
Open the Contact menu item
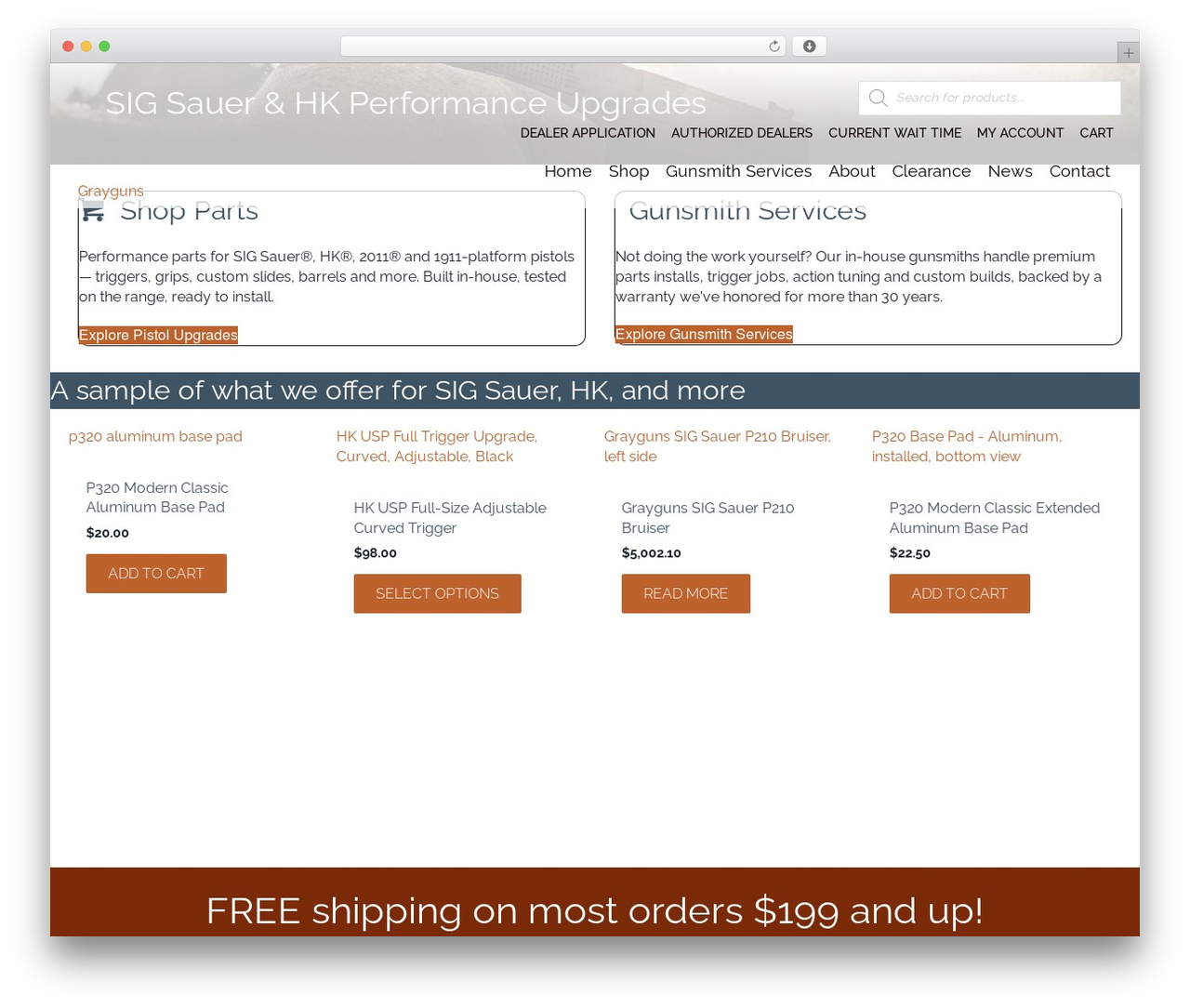[1079, 171]
